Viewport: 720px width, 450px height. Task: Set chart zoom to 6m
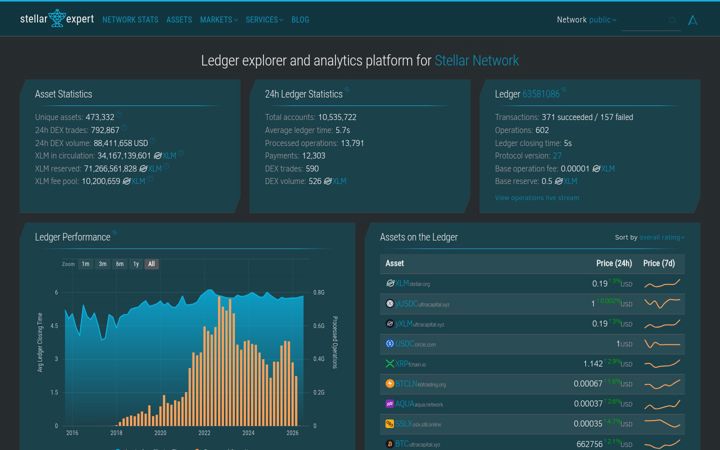(x=119, y=264)
